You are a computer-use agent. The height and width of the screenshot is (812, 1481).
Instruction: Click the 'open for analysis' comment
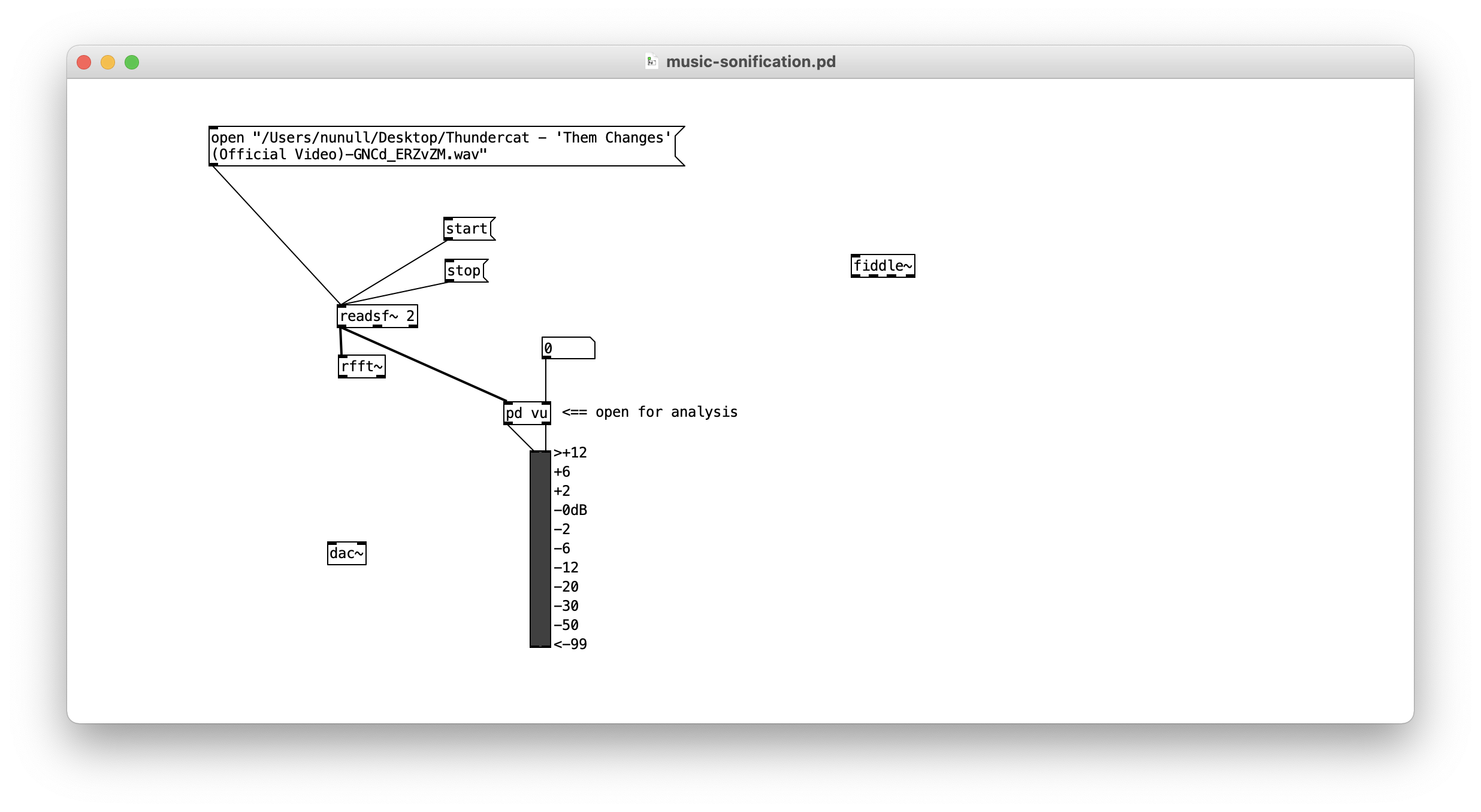(649, 412)
